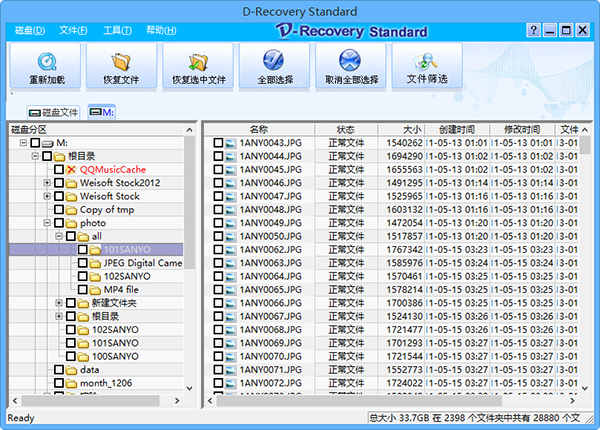Click the image icon of 1ANY0072.JPG

[231, 383]
